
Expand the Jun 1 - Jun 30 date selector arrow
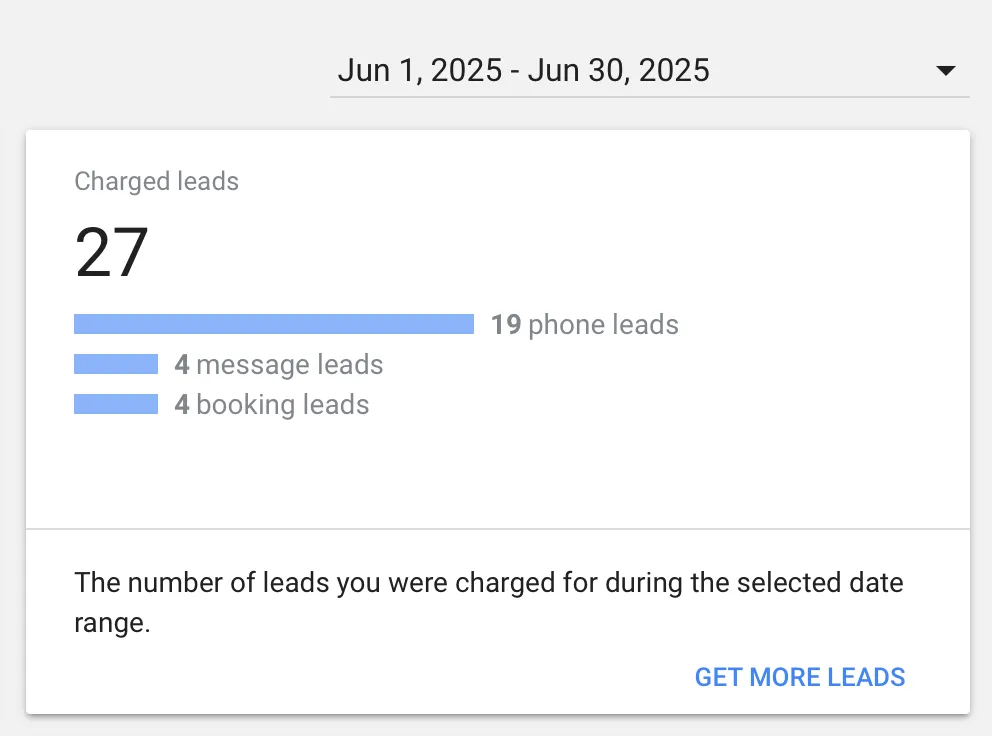(x=943, y=70)
